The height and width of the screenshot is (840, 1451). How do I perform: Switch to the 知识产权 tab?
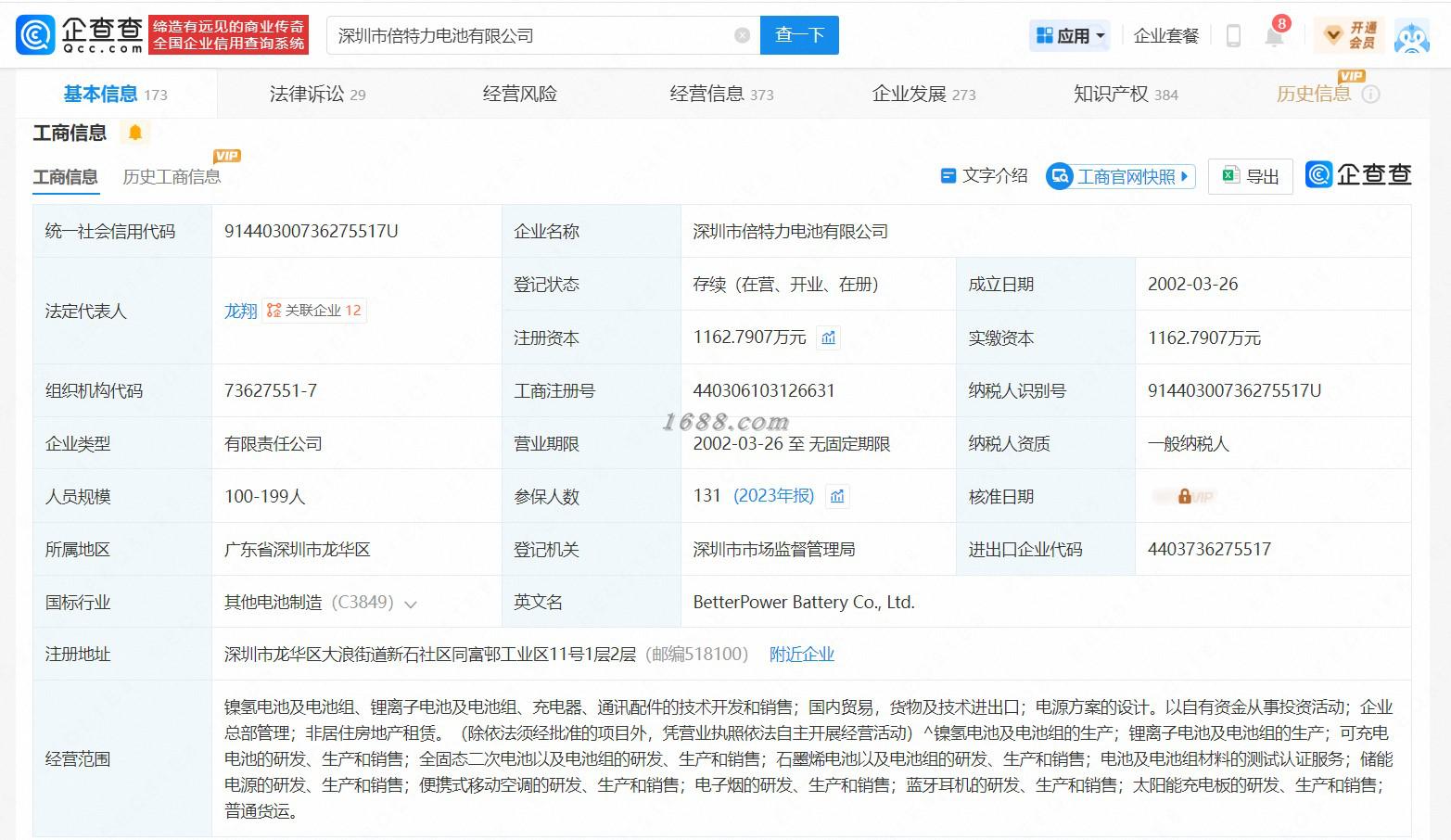(x=1126, y=94)
